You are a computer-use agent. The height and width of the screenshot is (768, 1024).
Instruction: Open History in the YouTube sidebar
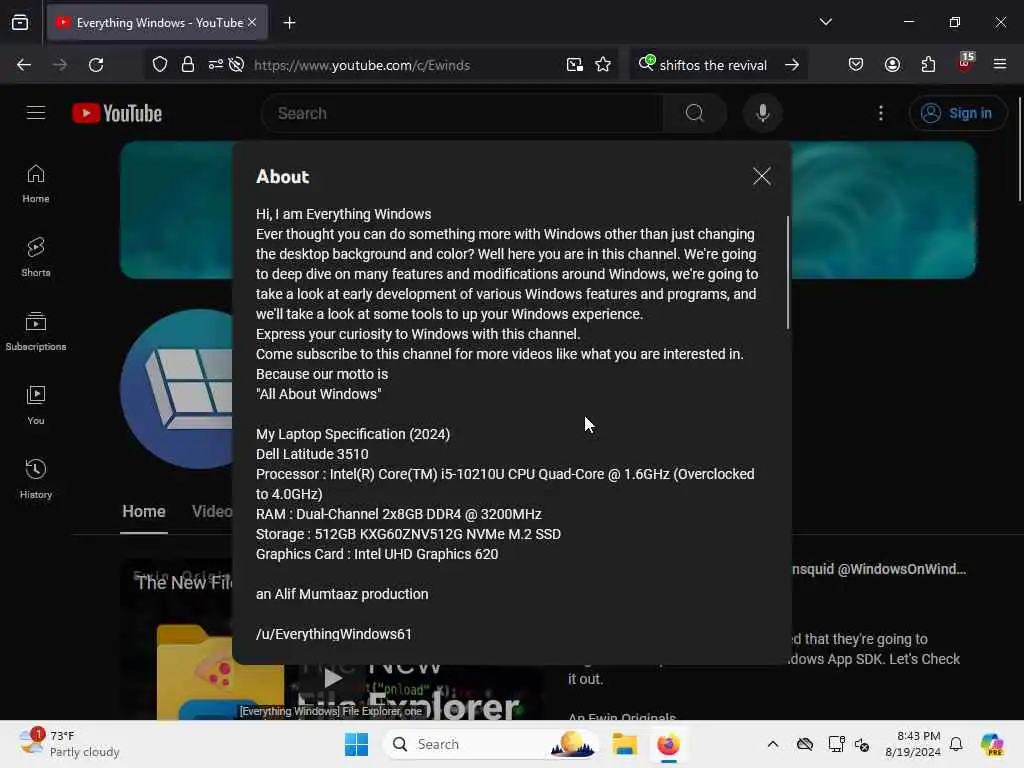pyautogui.click(x=36, y=479)
